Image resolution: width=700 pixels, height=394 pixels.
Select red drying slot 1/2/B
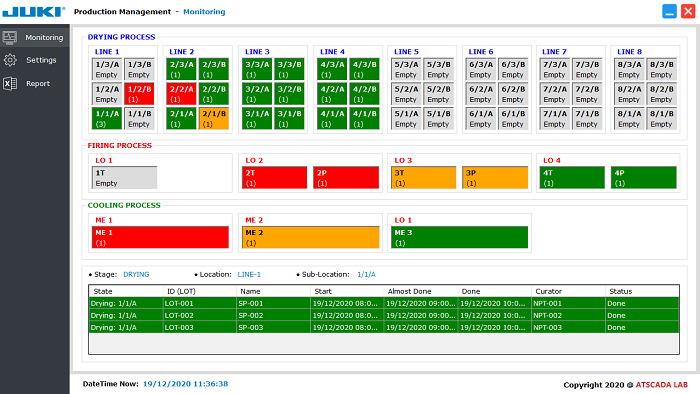point(139,94)
